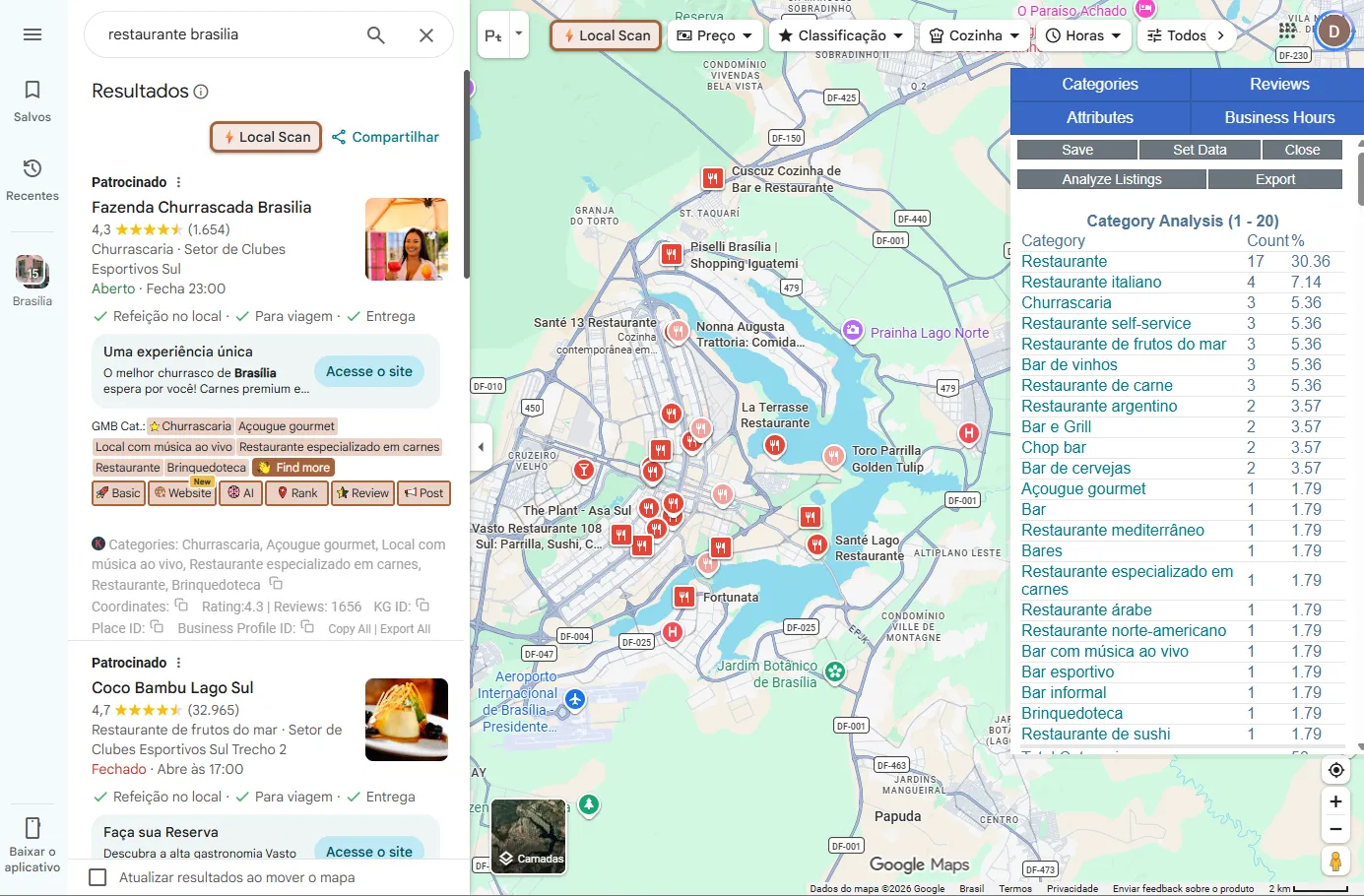Click the Basic rocket audit button
The width and height of the screenshot is (1364, 896).
pyautogui.click(x=118, y=493)
